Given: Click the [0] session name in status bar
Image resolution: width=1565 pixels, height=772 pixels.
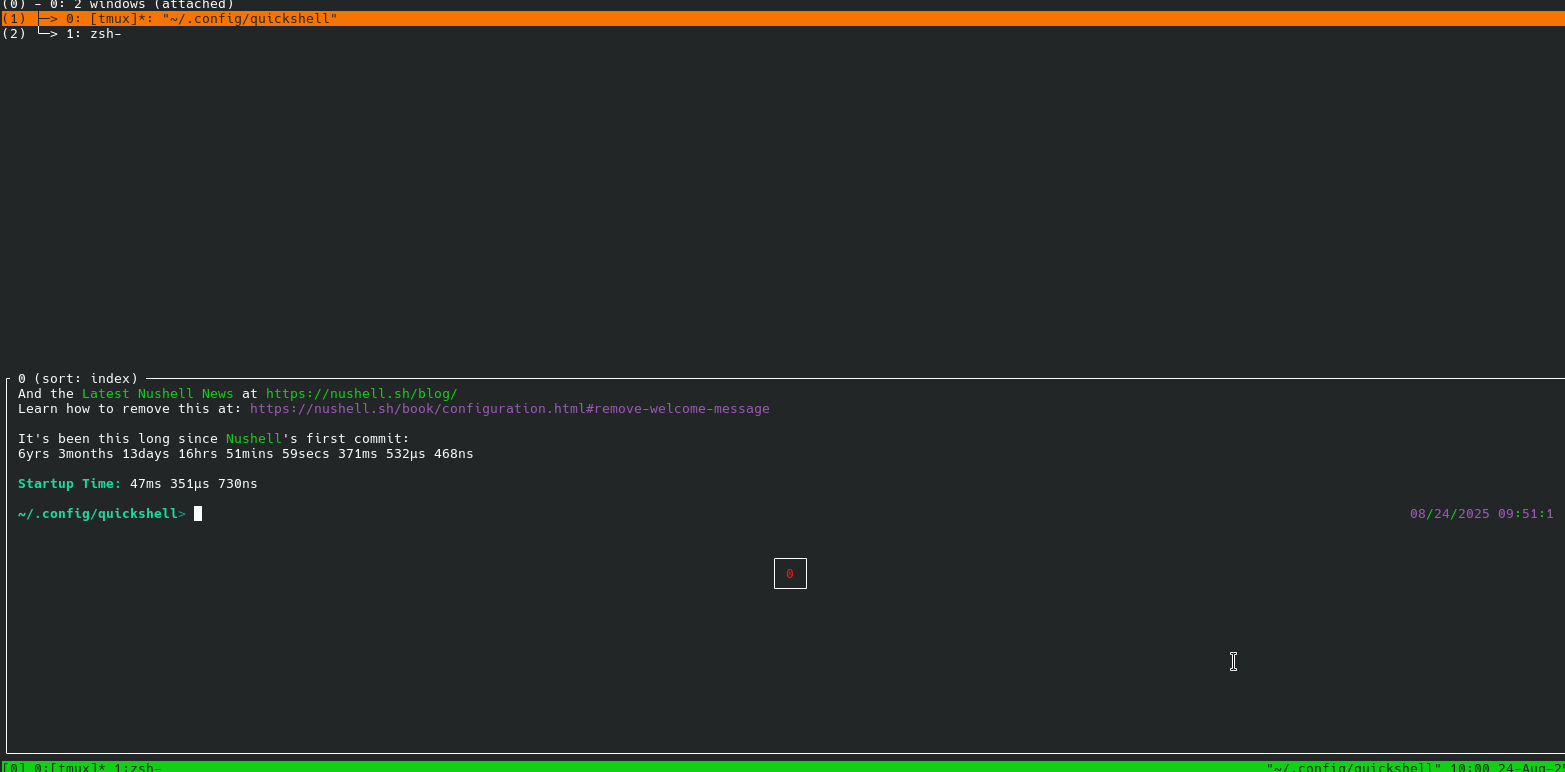Looking at the screenshot, I should pyautogui.click(x=14, y=767).
